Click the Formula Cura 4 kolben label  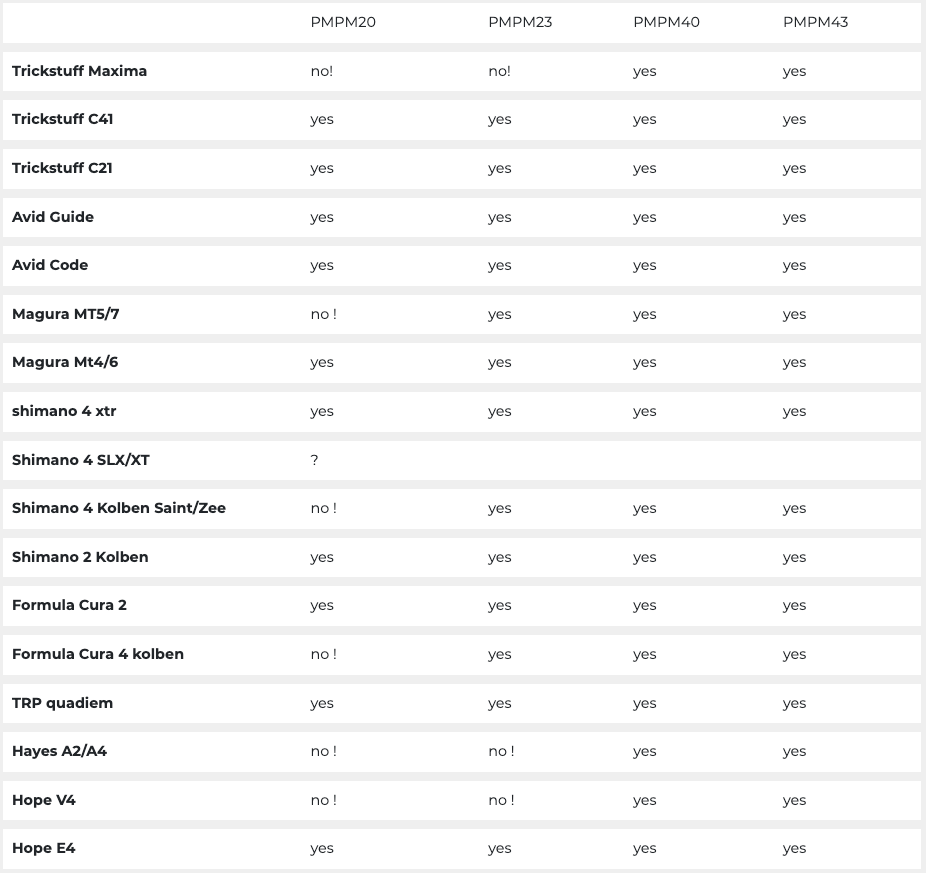click(98, 654)
